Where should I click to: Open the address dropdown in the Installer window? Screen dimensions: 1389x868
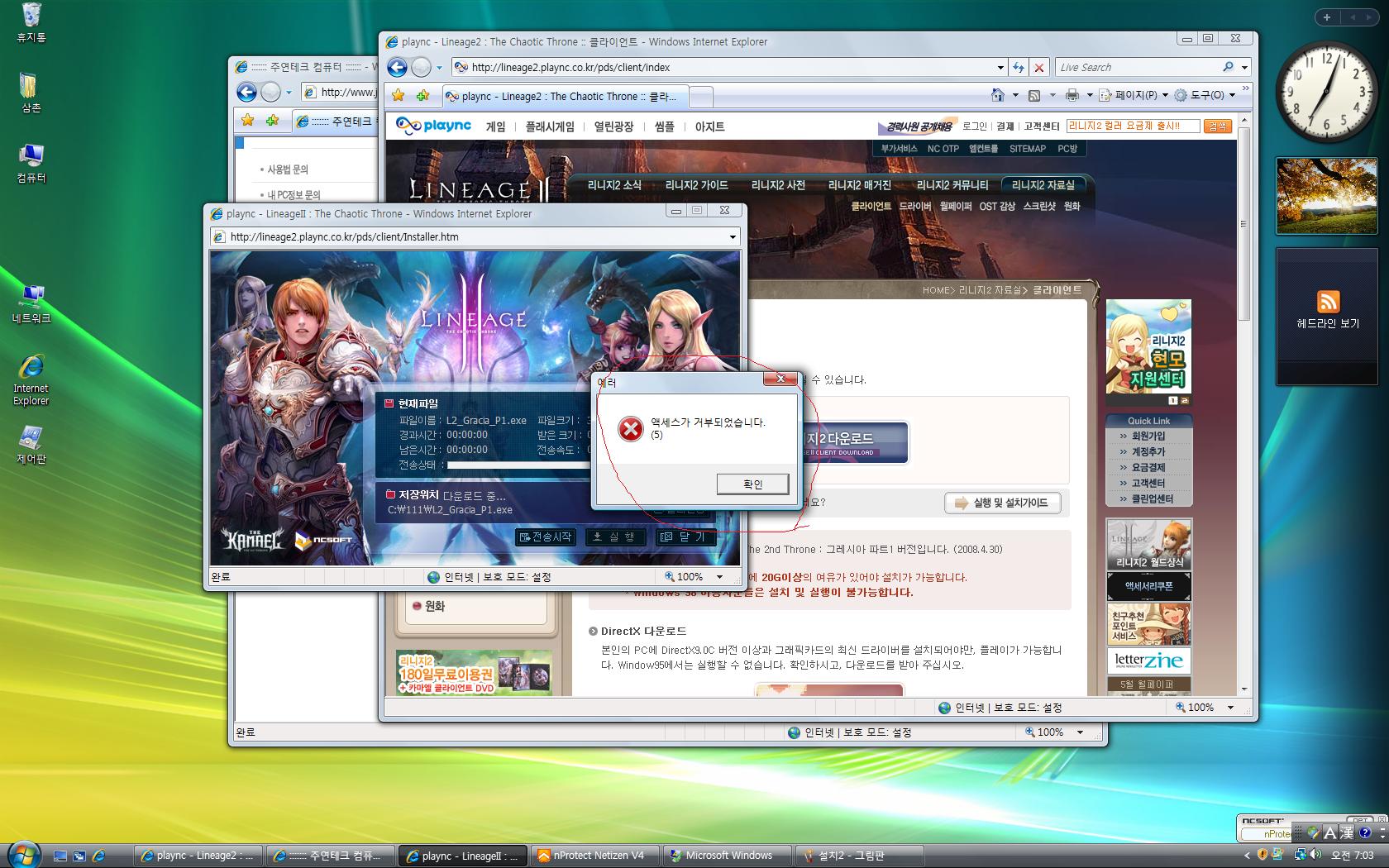coord(733,237)
